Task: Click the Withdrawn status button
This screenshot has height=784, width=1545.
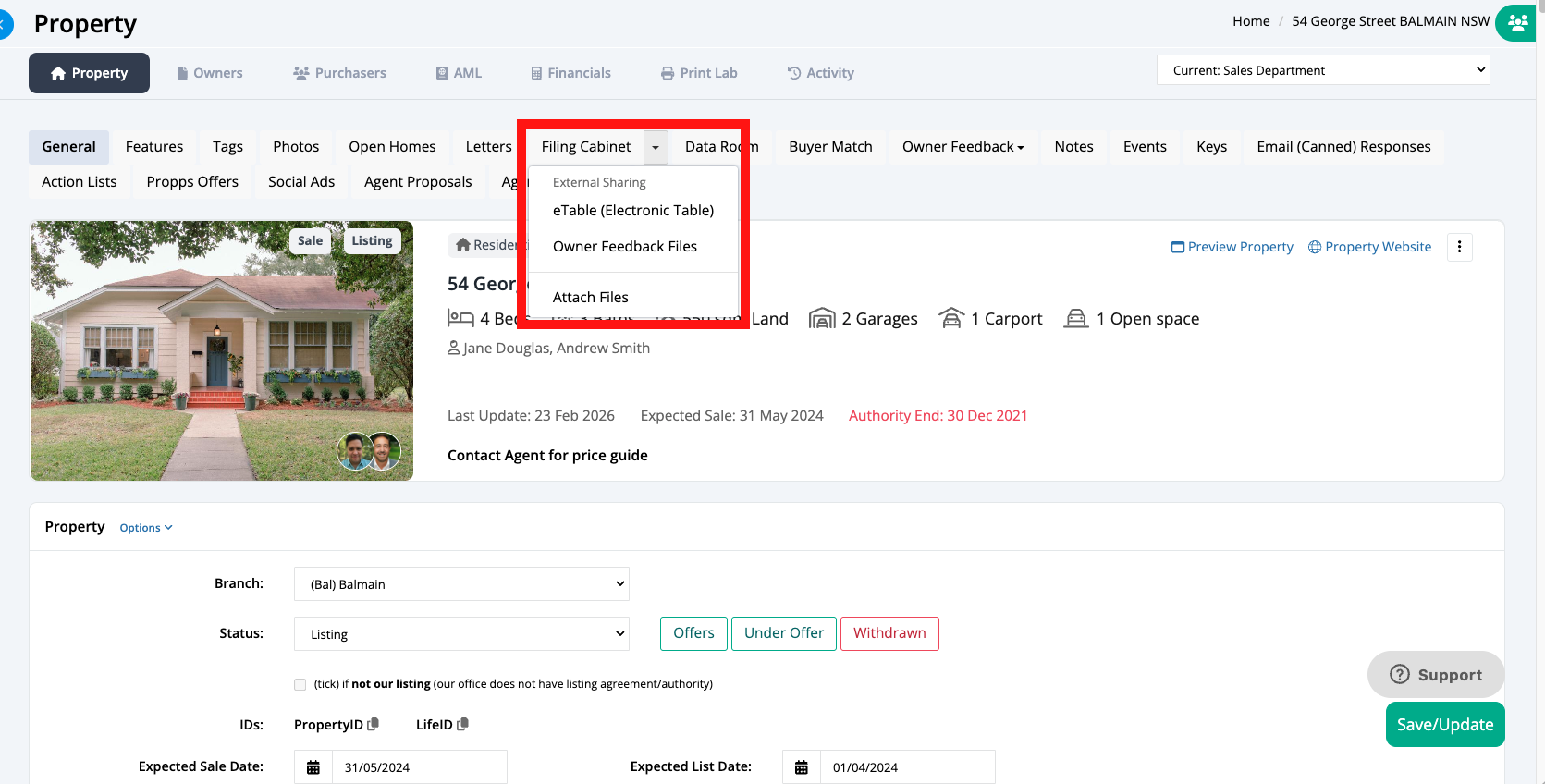Action: pos(889,633)
